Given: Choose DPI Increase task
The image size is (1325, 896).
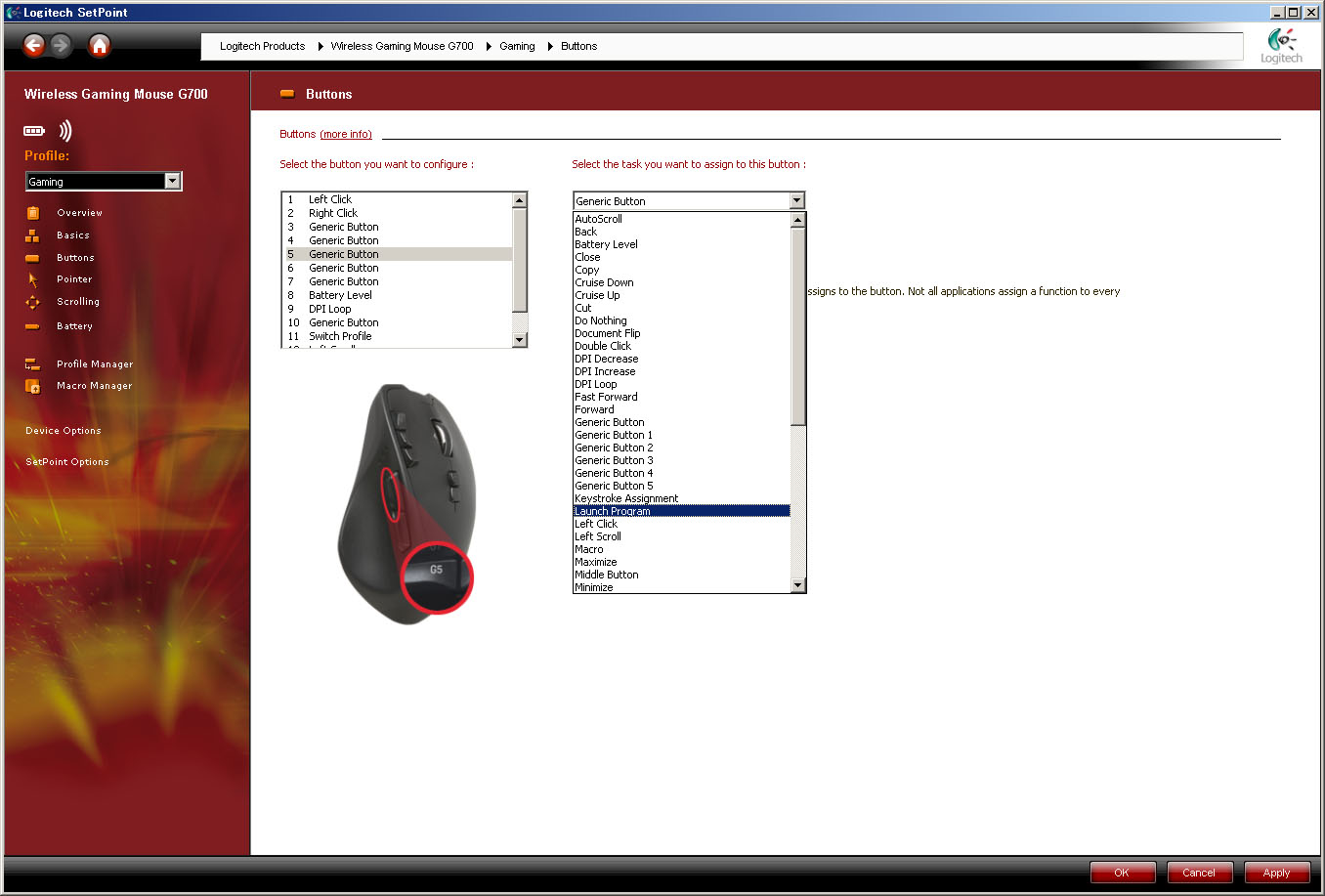Looking at the screenshot, I should (x=682, y=371).
